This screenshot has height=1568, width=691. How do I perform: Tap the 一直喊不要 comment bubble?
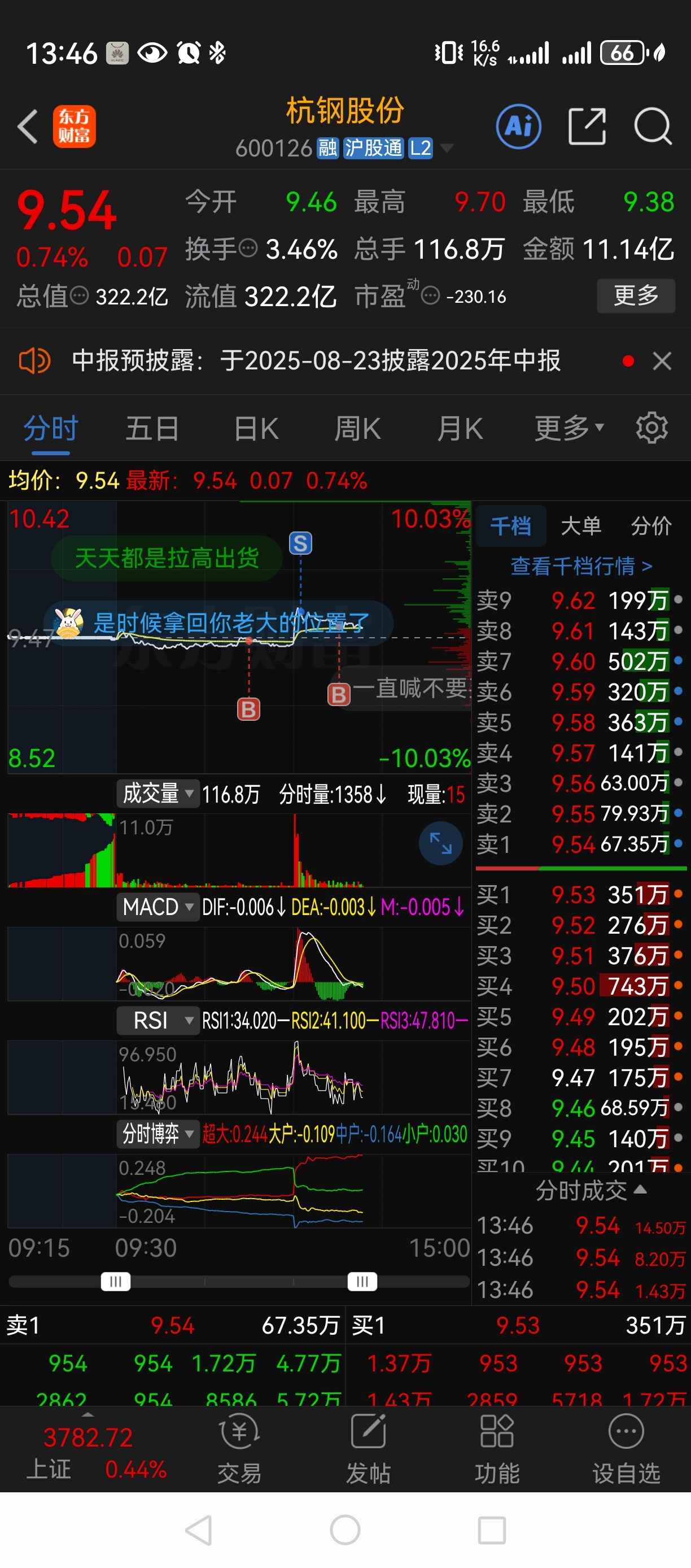[401, 689]
